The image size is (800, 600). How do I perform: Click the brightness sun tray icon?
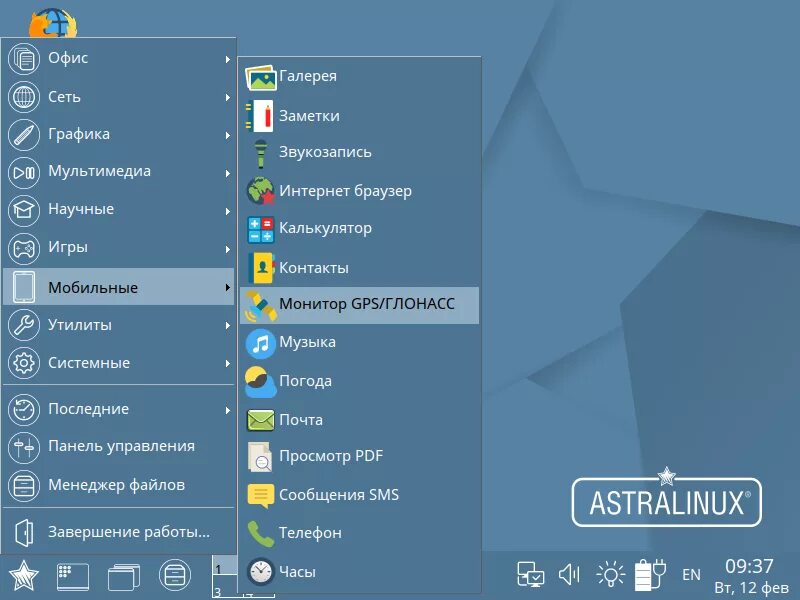pyautogui.click(x=610, y=574)
